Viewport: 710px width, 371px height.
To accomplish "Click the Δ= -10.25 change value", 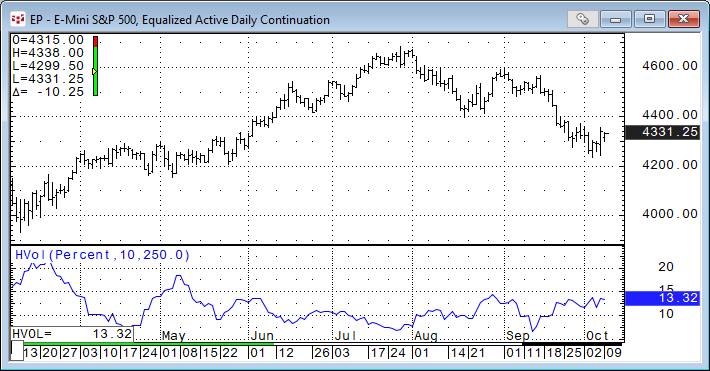I will pyautogui.click(x=48, y=92).
